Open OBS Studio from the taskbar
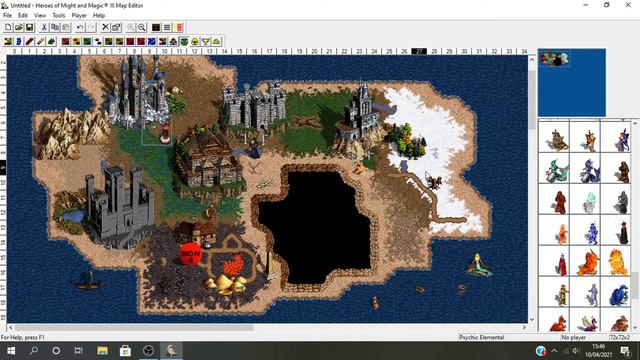The width and height of the screenshot is (640, 360). (148, 351)
